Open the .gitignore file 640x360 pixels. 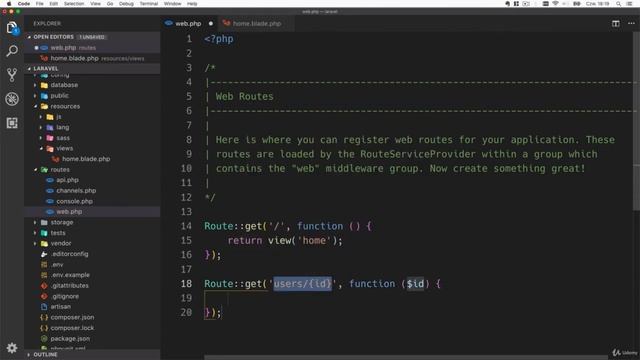pos(65,296)
